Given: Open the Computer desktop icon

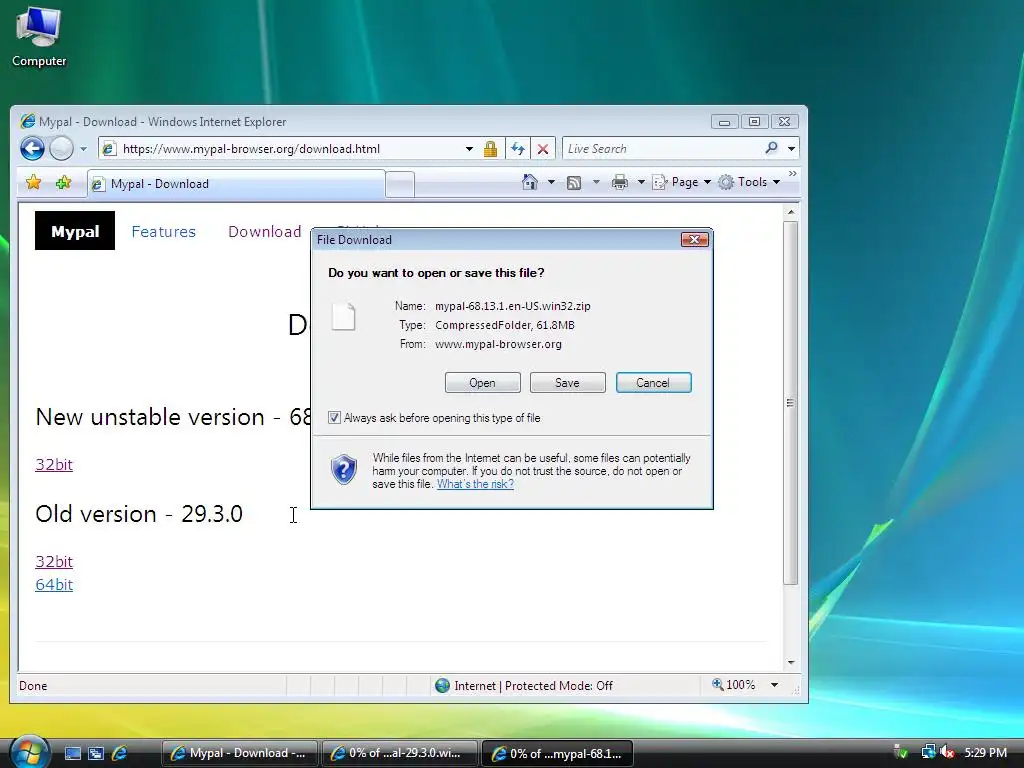Looking at the screenshot, I should tap(39, 37).
